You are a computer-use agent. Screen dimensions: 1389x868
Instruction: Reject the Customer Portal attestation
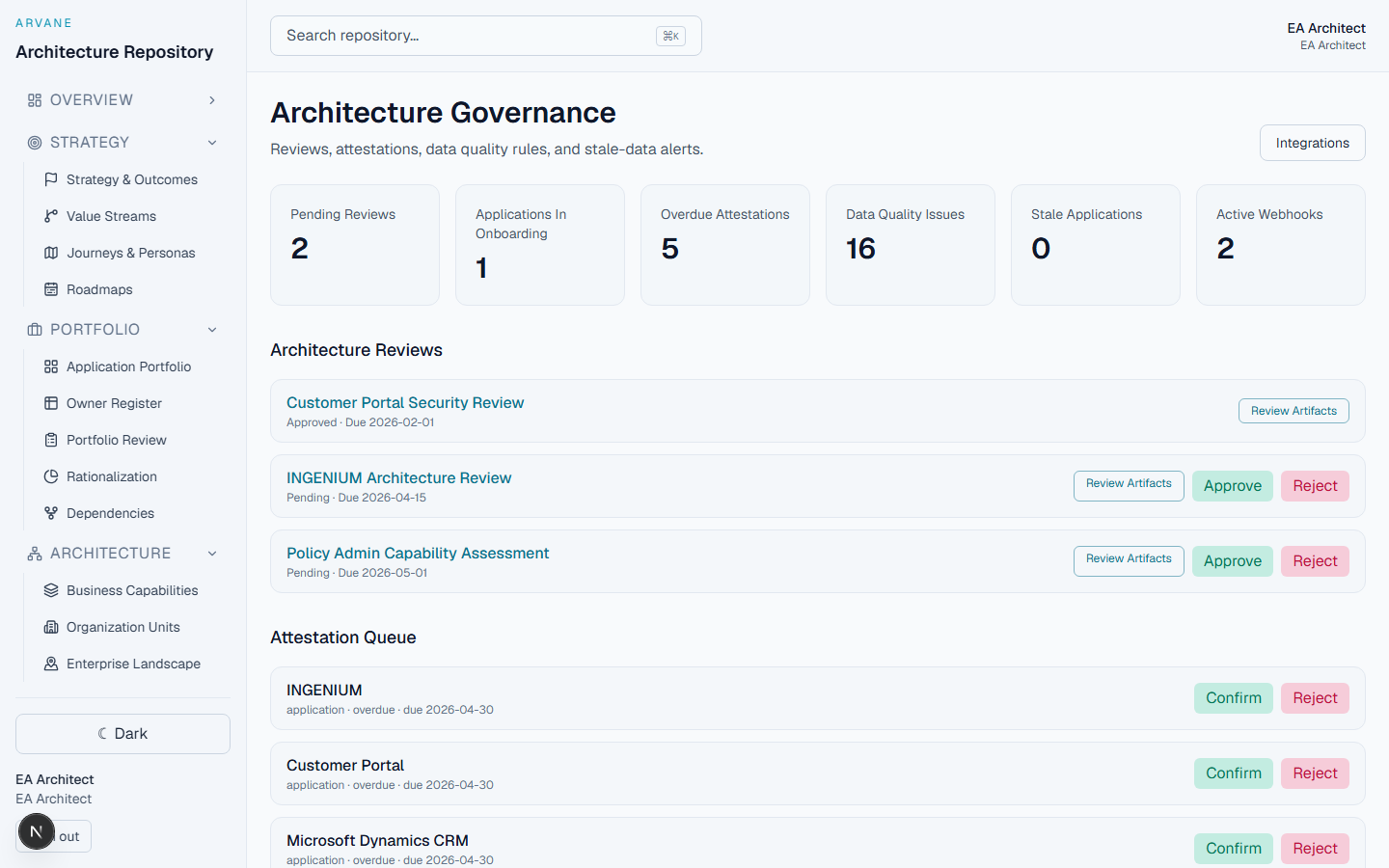(1315, 773)
